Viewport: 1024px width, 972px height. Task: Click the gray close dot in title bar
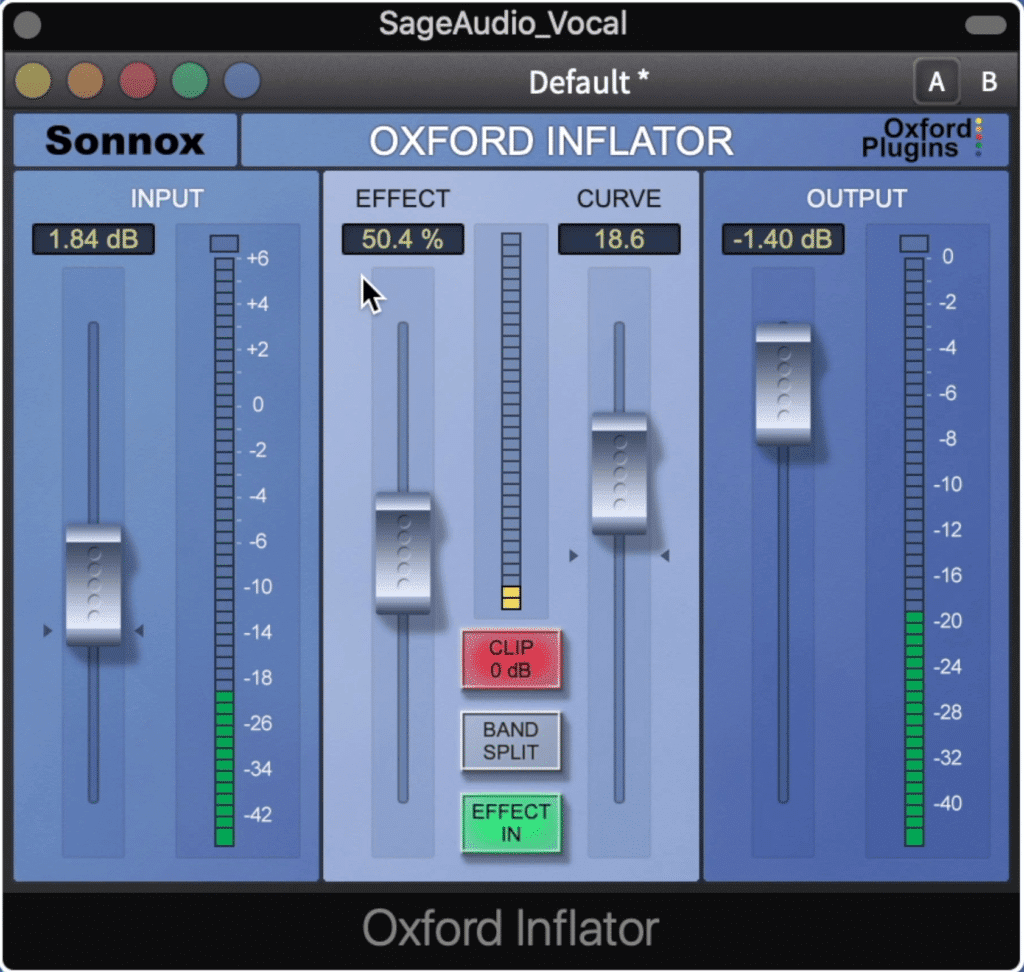[27, 25]
